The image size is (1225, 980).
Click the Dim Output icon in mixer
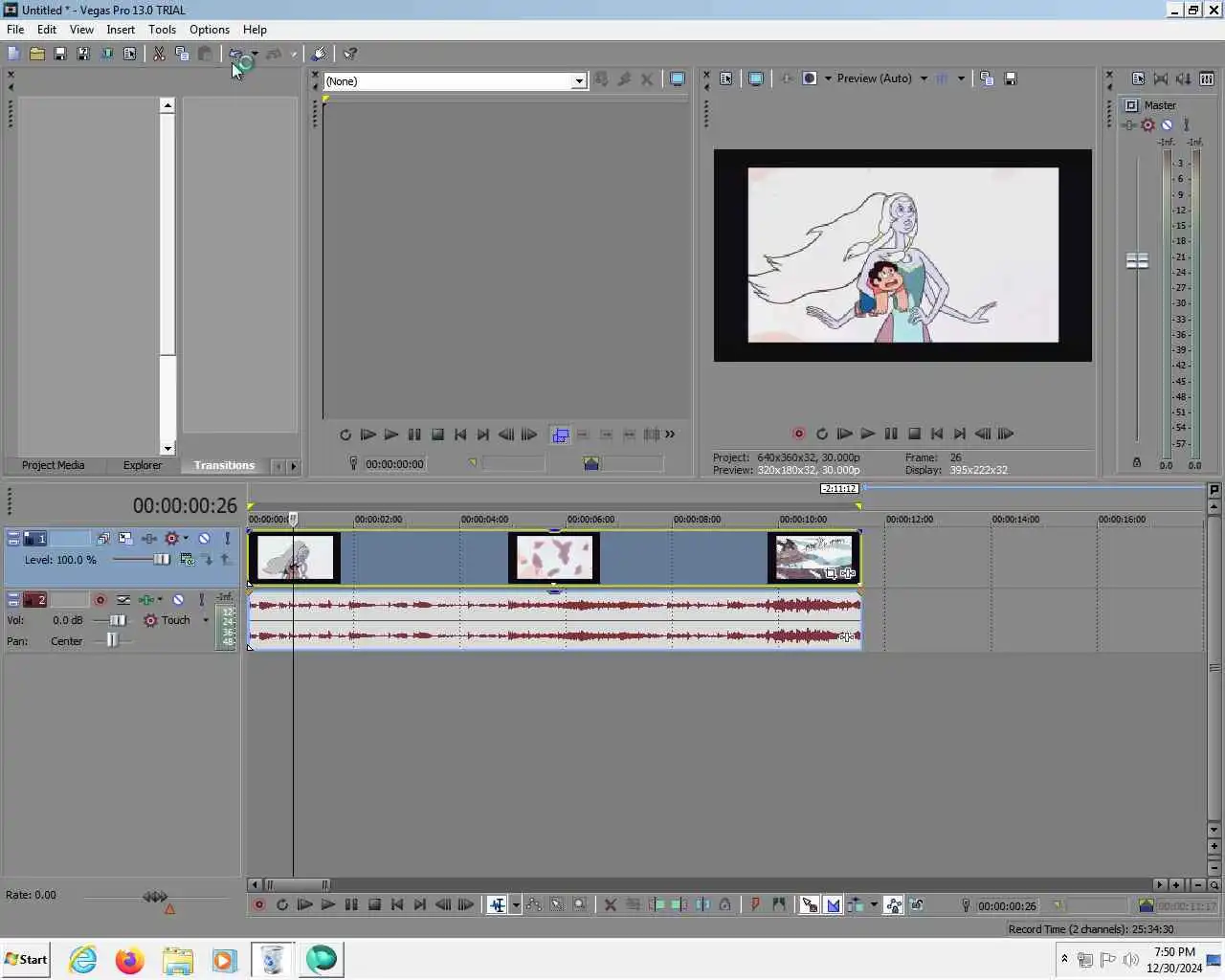1184,78
